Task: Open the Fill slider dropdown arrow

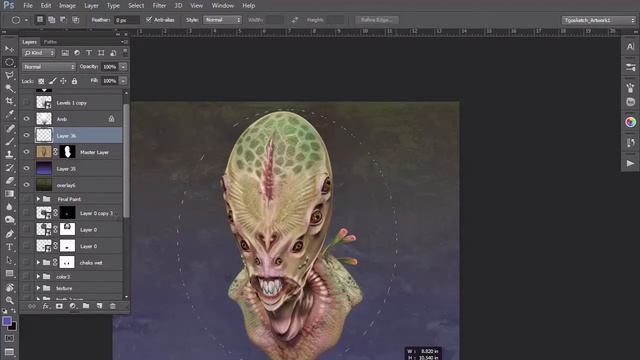Action: (x=123, y=81)
